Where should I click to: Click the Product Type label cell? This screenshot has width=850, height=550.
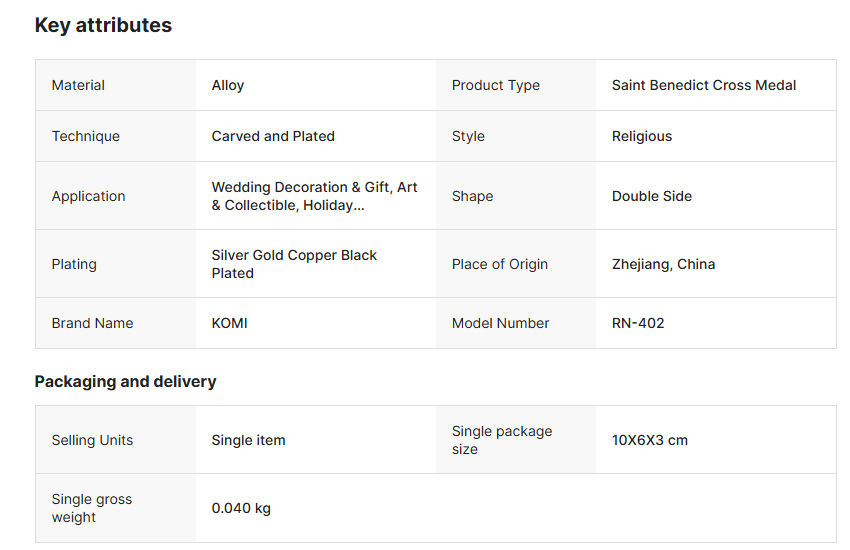tap(496, 86)
